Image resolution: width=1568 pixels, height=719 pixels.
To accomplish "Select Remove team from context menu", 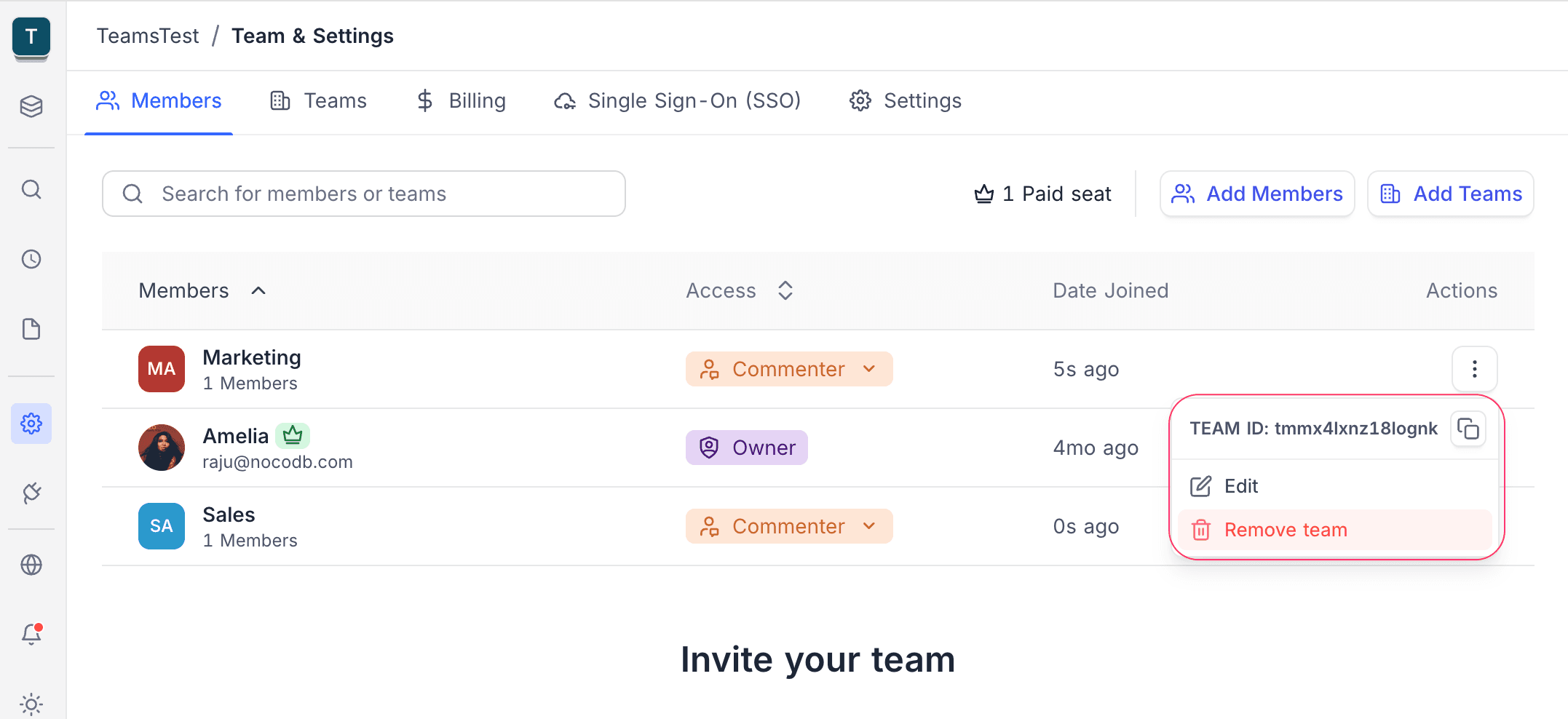I will point(1285,530).
